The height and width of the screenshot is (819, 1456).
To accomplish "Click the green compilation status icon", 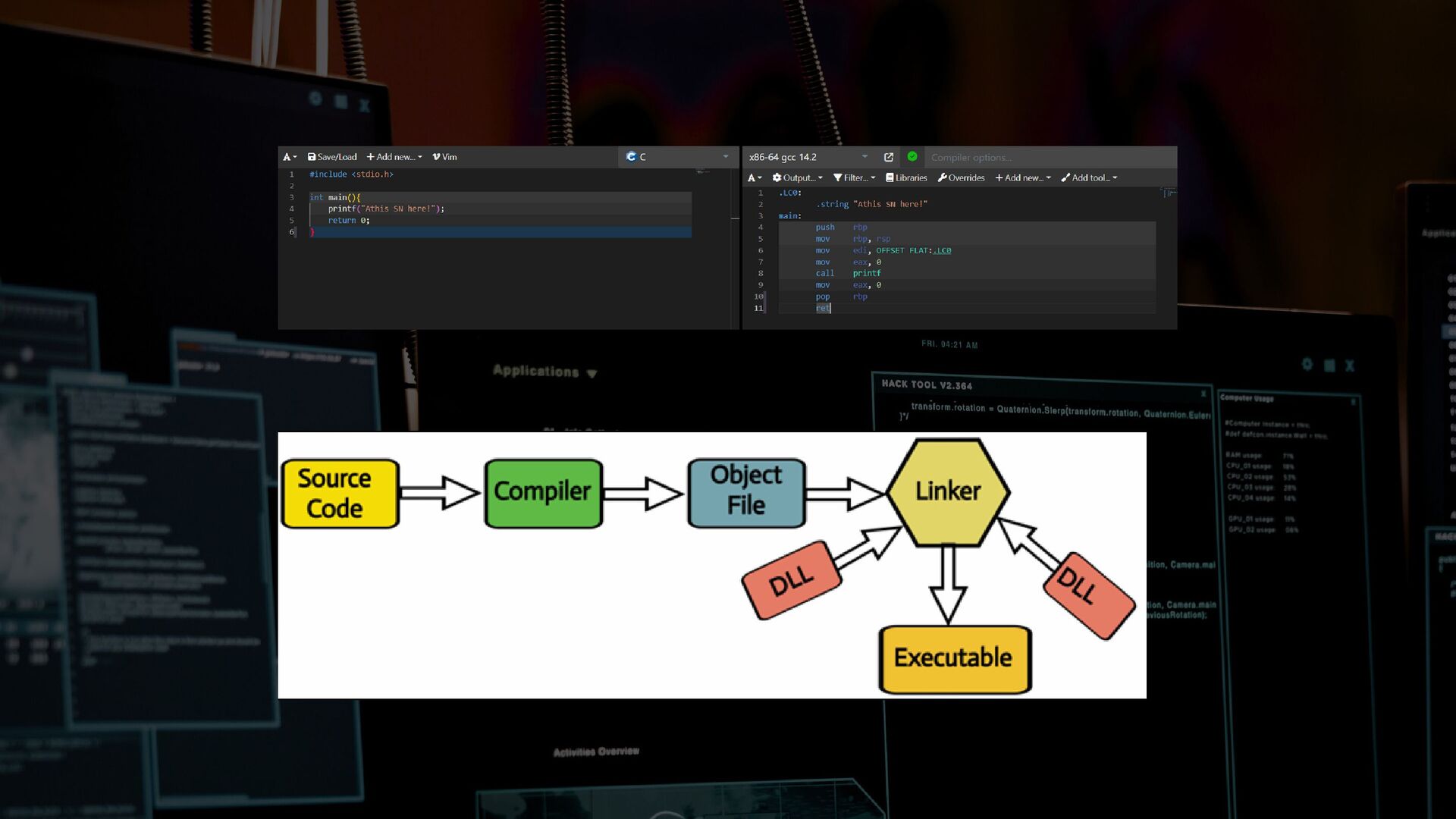I will [x=912, y=157].
